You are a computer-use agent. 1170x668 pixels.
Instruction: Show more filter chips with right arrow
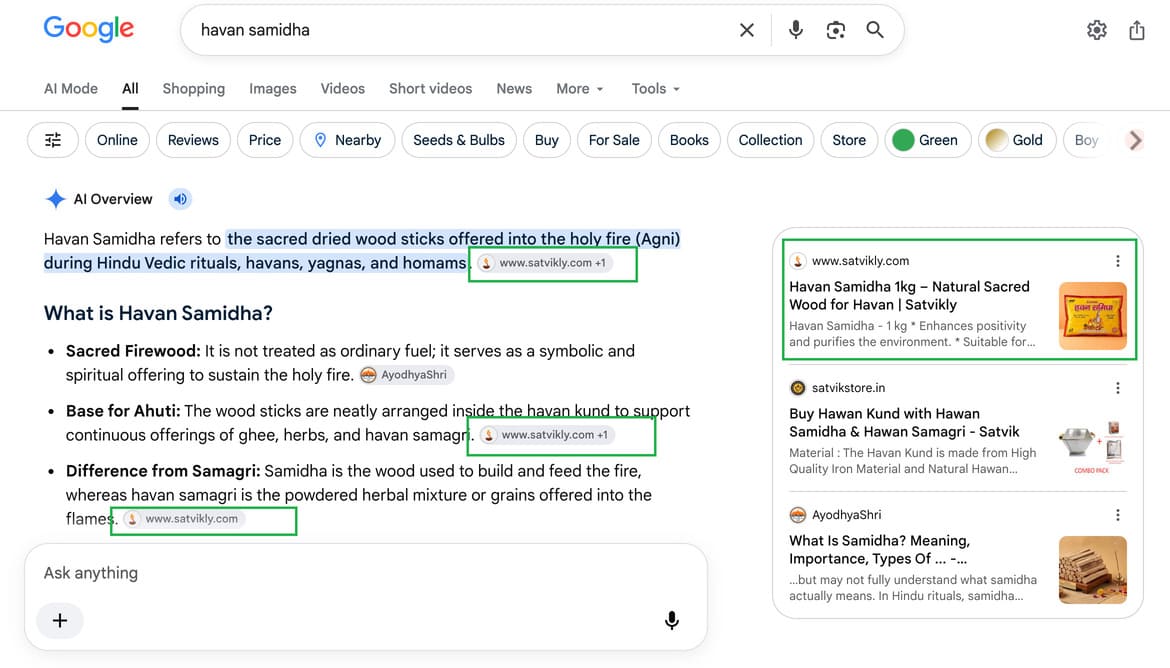(1135, 140)
